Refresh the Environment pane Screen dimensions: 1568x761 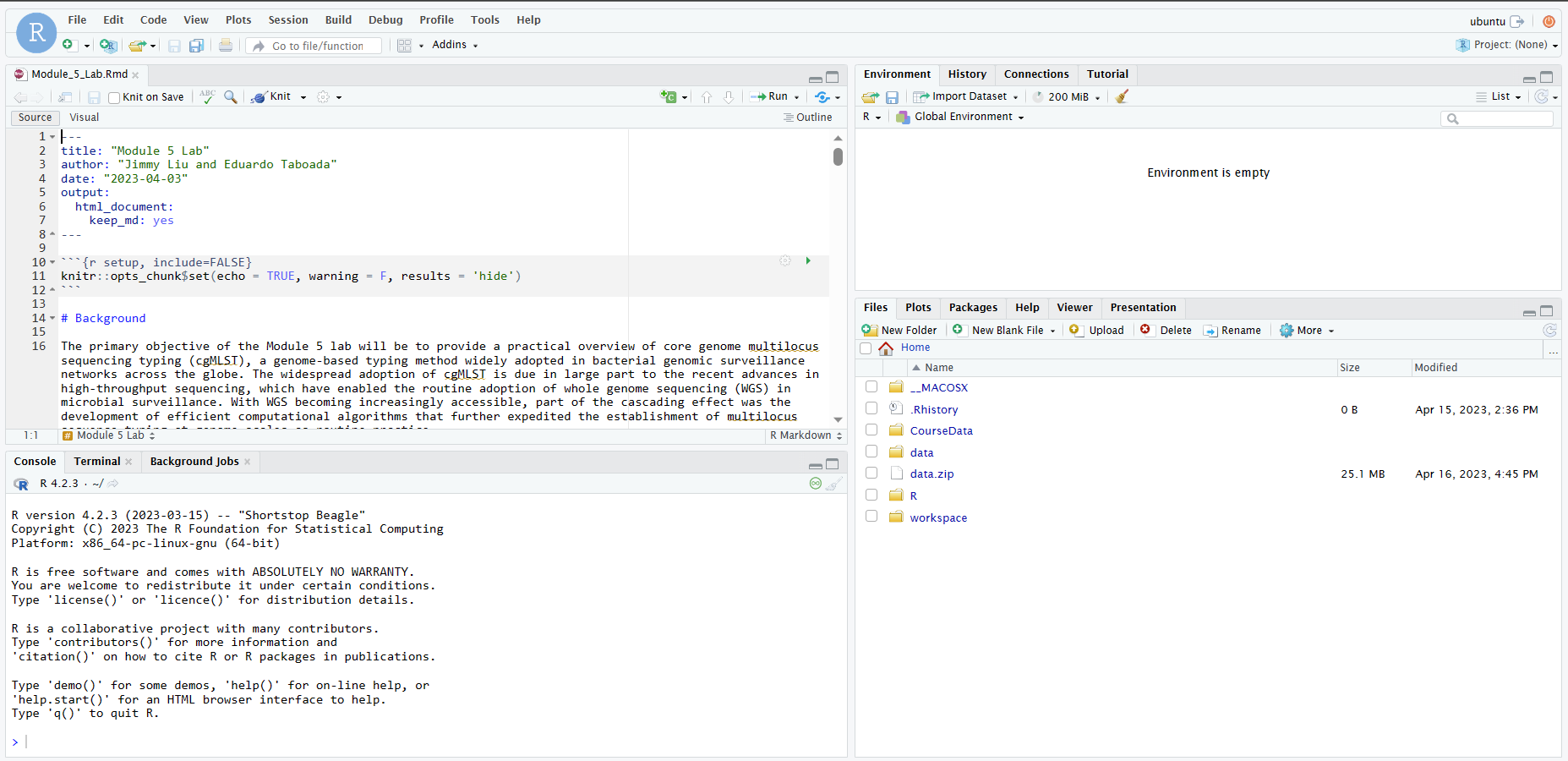(1542, 96)
